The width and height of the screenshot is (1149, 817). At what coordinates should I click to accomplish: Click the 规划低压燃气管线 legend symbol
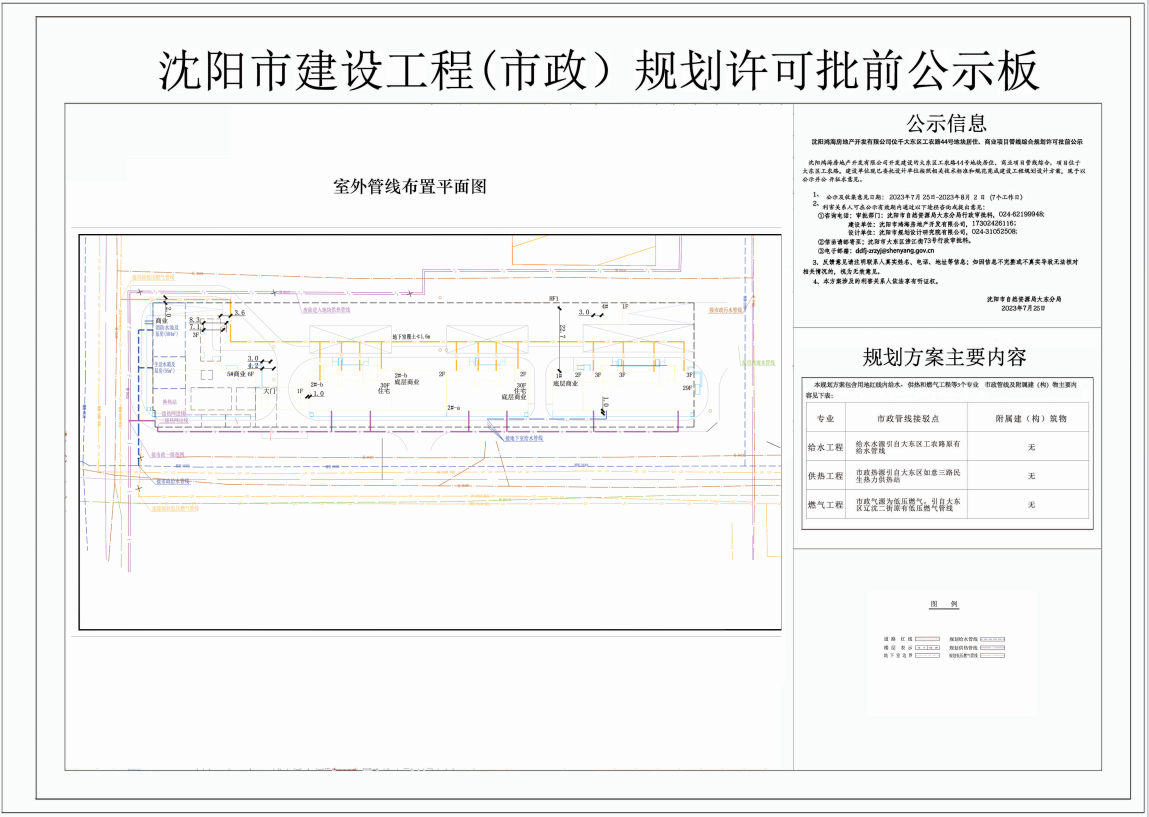point(992,656)
